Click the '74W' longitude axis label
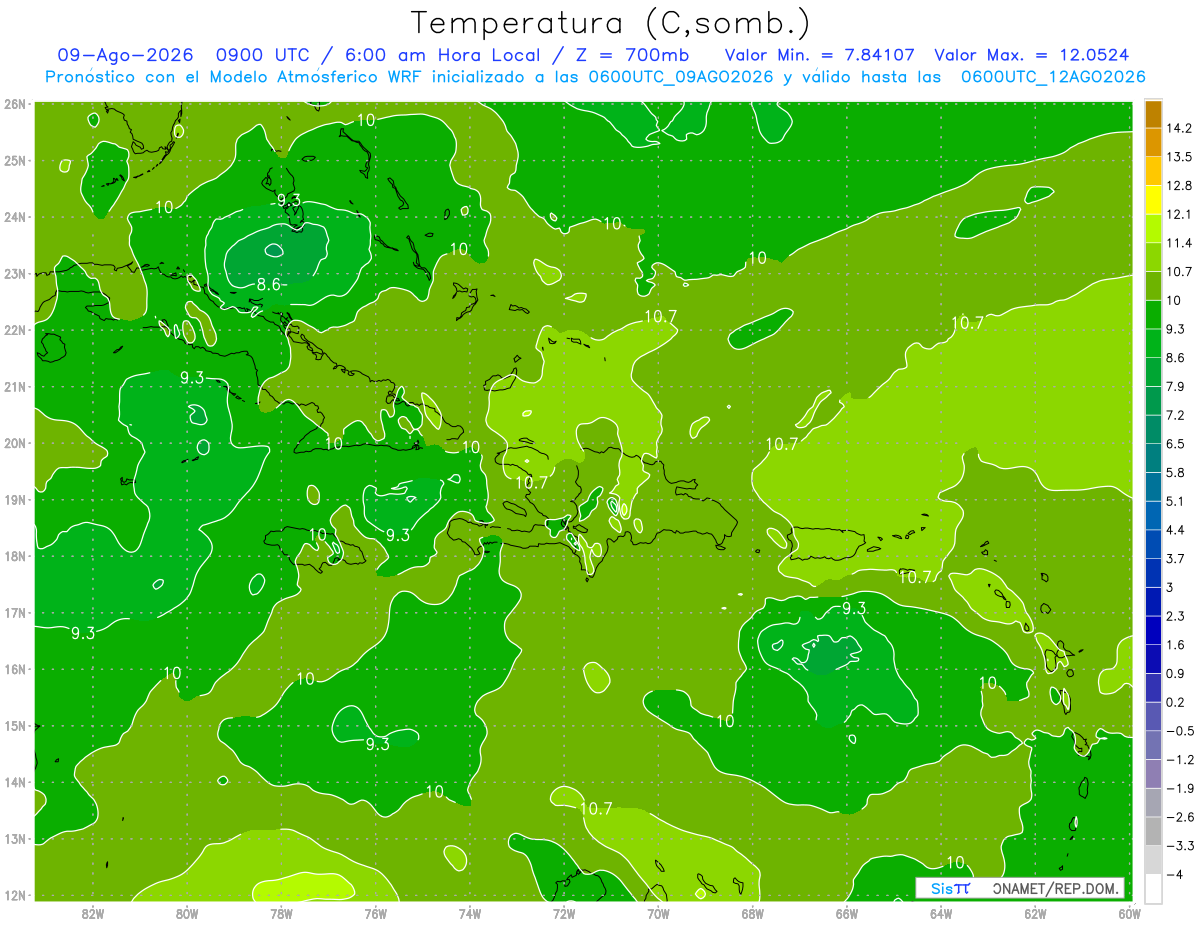The width and height of the screenshot is (1200, 927). pos(469,913)
